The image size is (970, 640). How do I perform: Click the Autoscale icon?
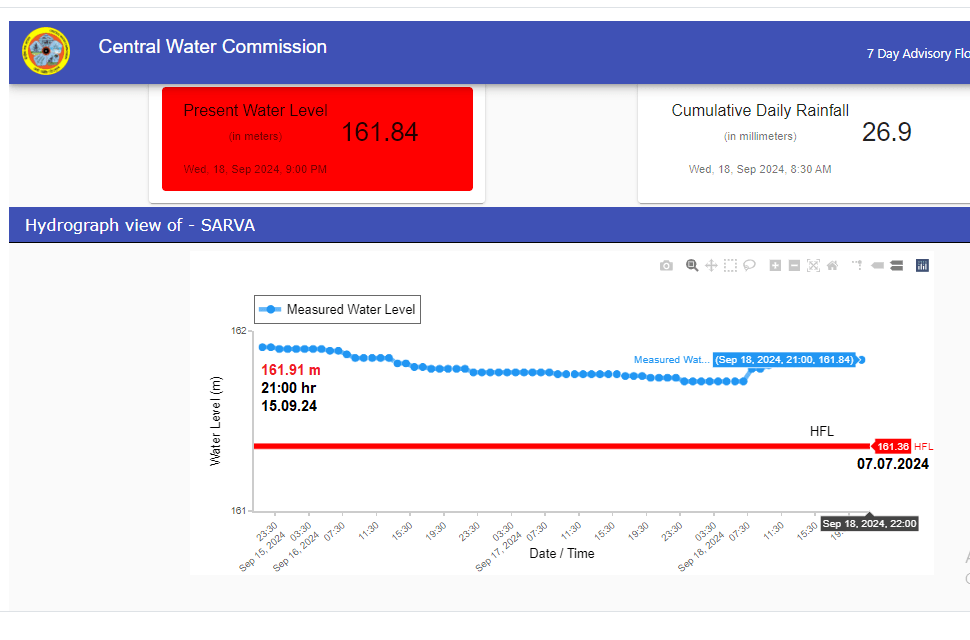[x=813, y=266]
